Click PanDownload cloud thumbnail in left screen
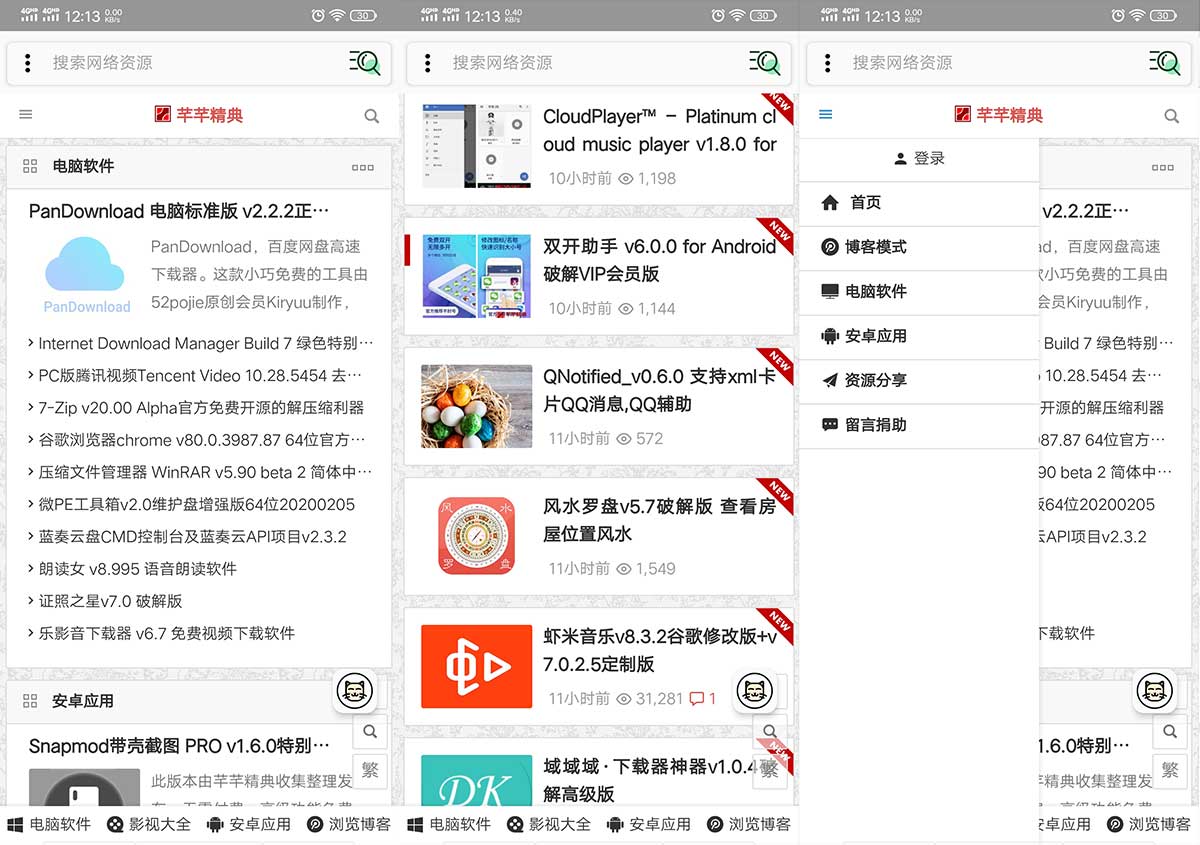The image size is (1200, 845). pos(86,275)
